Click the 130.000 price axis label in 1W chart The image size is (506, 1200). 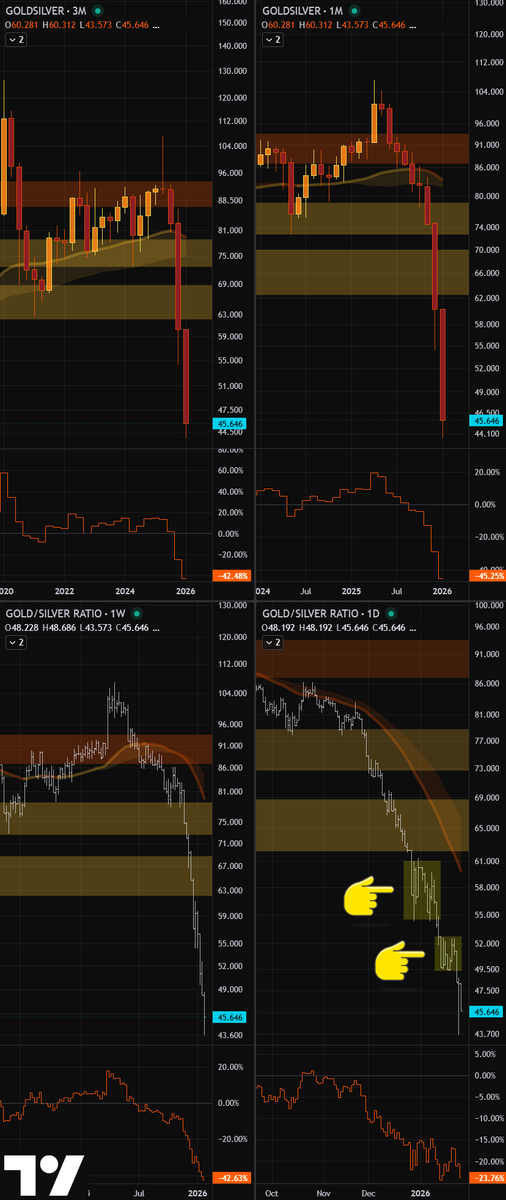[x=232, y=606]
